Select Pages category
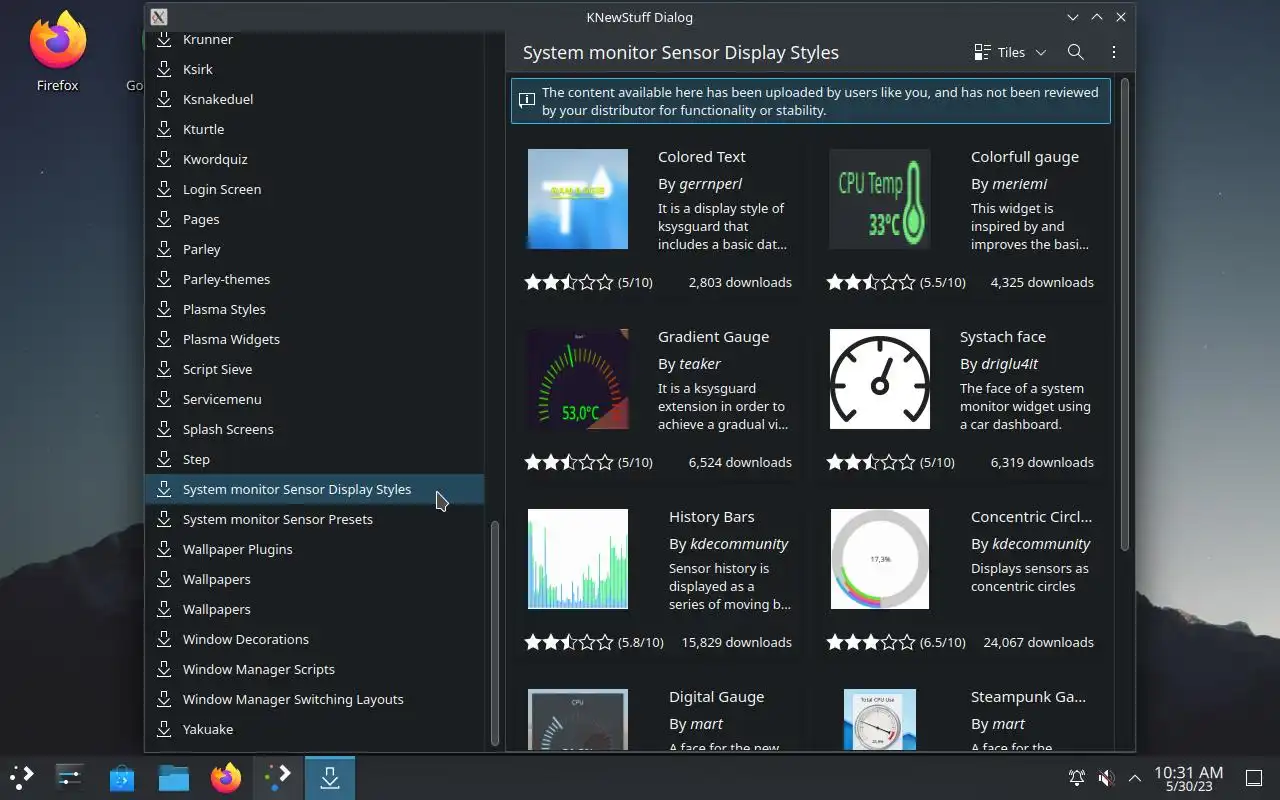The image size is (1280, 800). [314, 219]
